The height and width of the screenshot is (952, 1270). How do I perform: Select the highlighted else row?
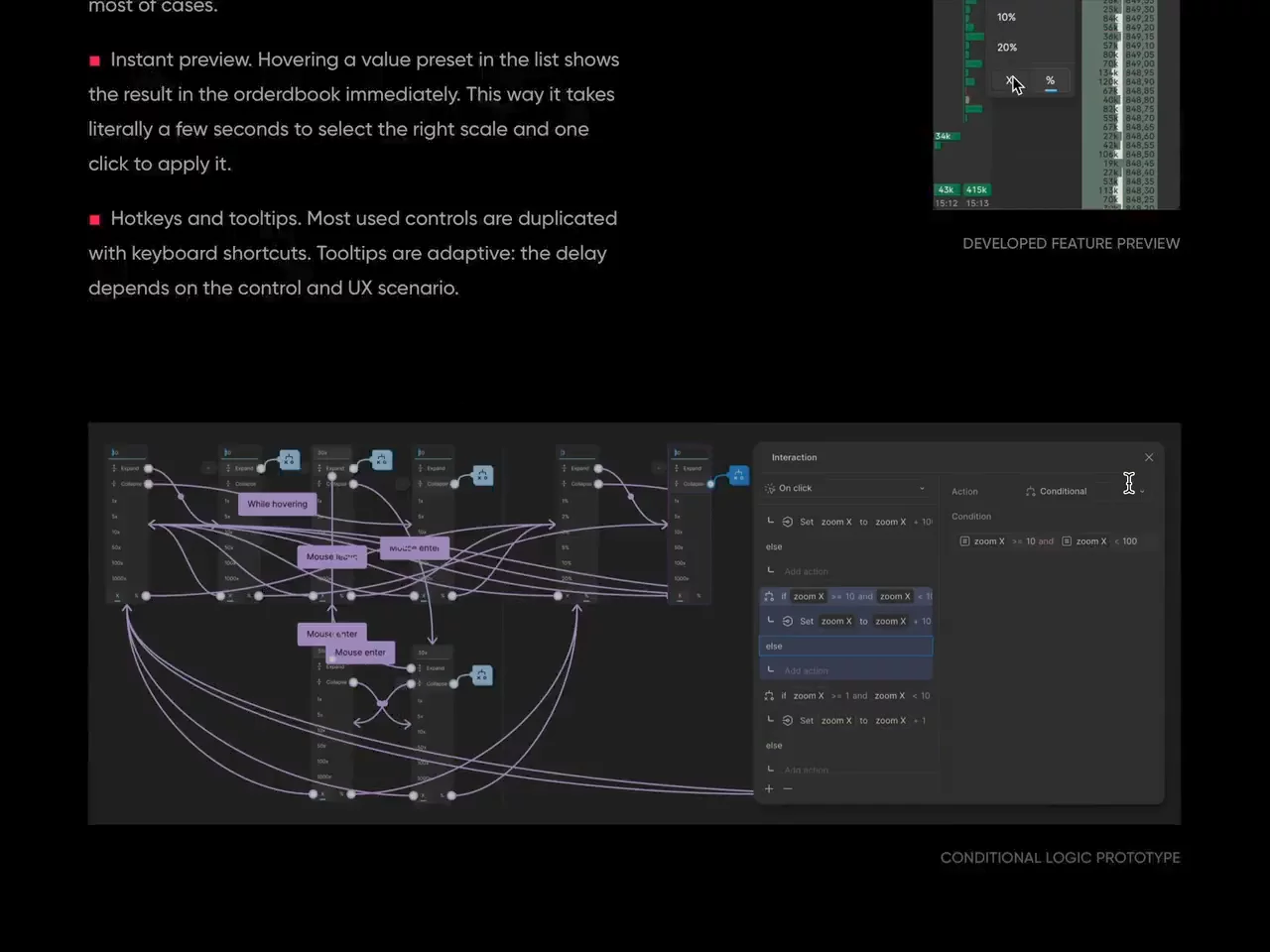(x=845, y=646)
